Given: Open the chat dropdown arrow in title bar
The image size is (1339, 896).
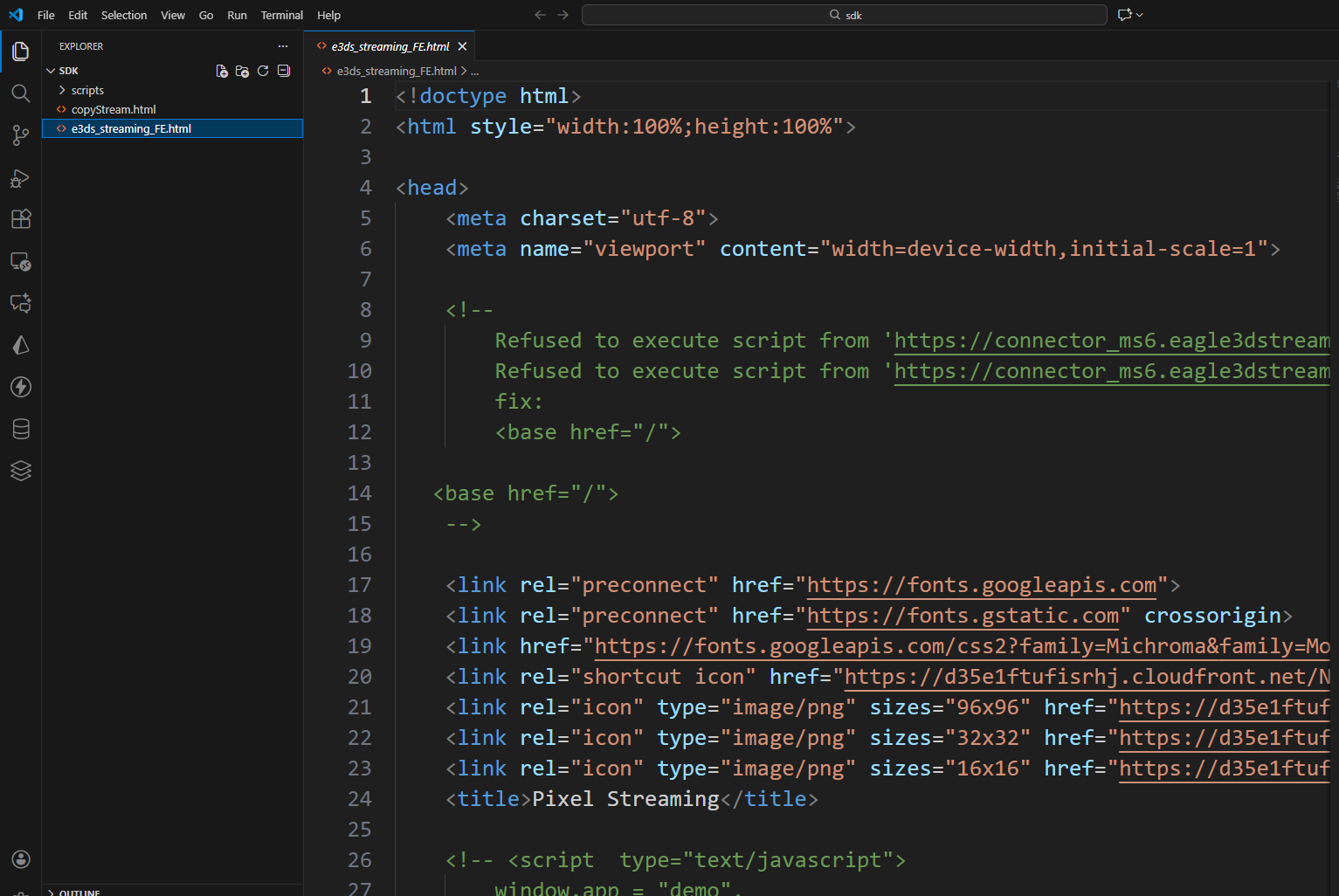Looking at the screenshot, I should [x=1140, y=15].
